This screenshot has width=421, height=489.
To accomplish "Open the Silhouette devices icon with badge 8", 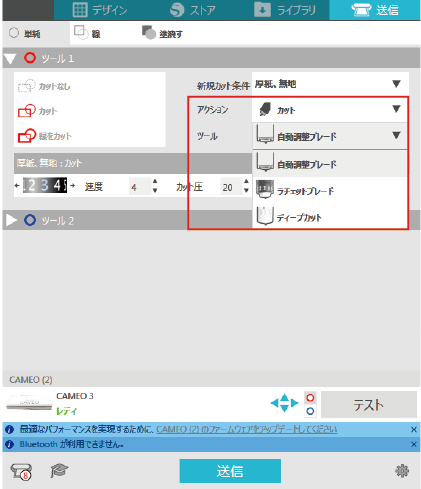I will tap(21, 471).
